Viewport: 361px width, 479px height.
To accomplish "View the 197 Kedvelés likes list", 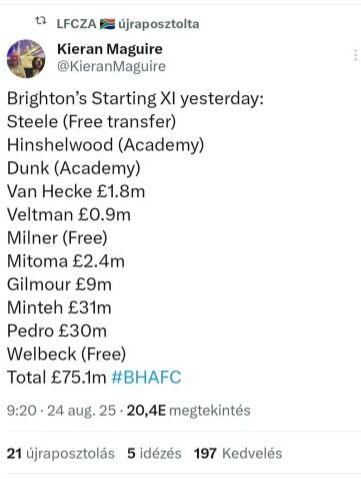I will tap(238, 453).
